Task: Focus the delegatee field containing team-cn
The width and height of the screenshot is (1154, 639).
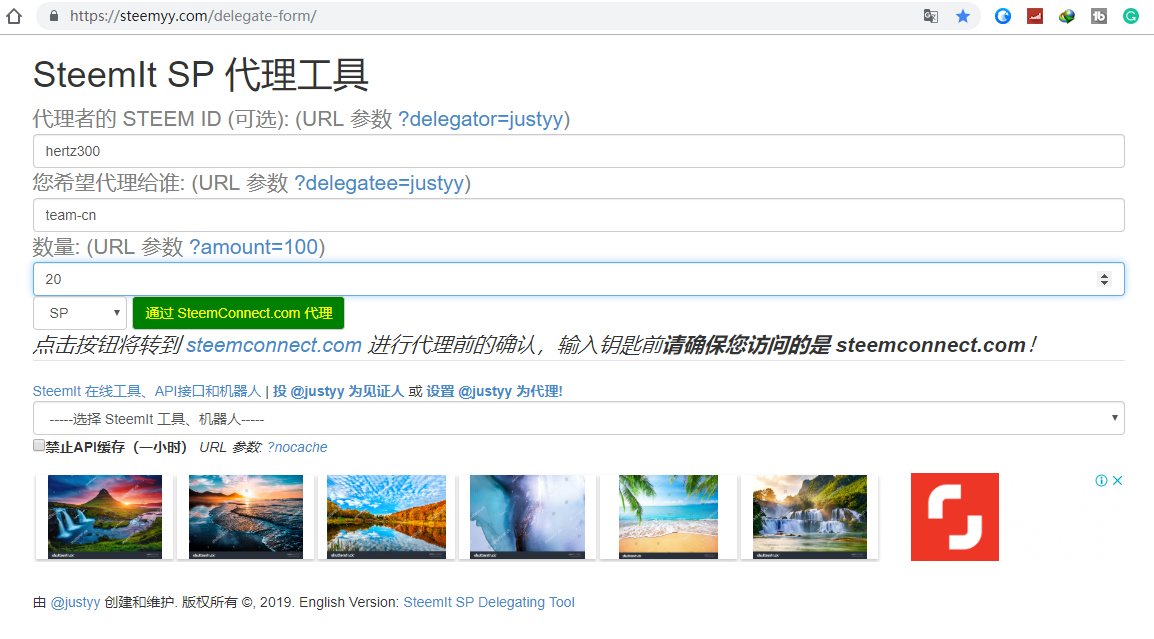Action: tap(578, 215)
